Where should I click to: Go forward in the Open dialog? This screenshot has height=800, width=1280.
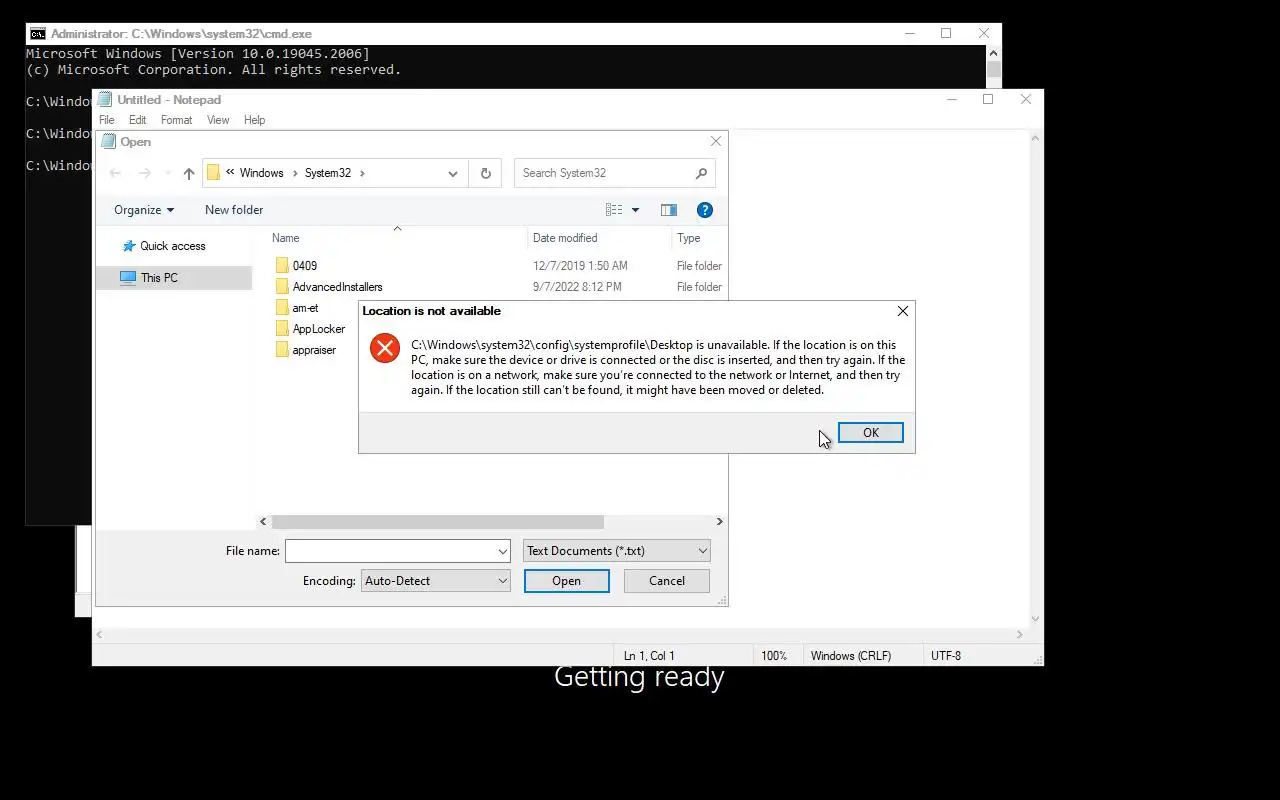(x=145, y=173)
